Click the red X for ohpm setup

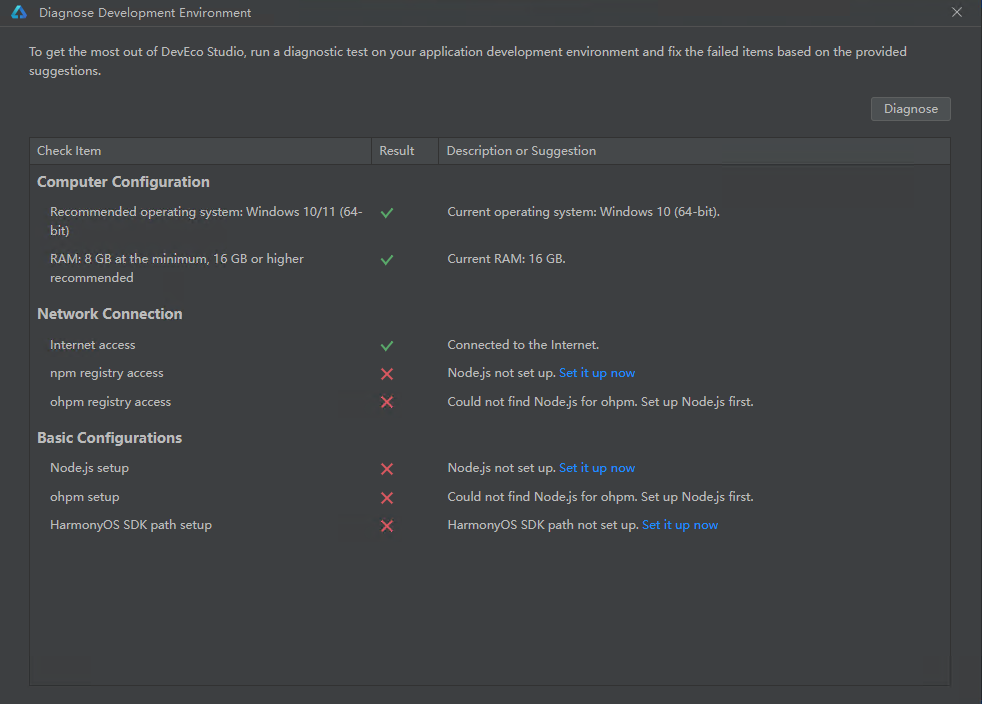click(387, 498)
